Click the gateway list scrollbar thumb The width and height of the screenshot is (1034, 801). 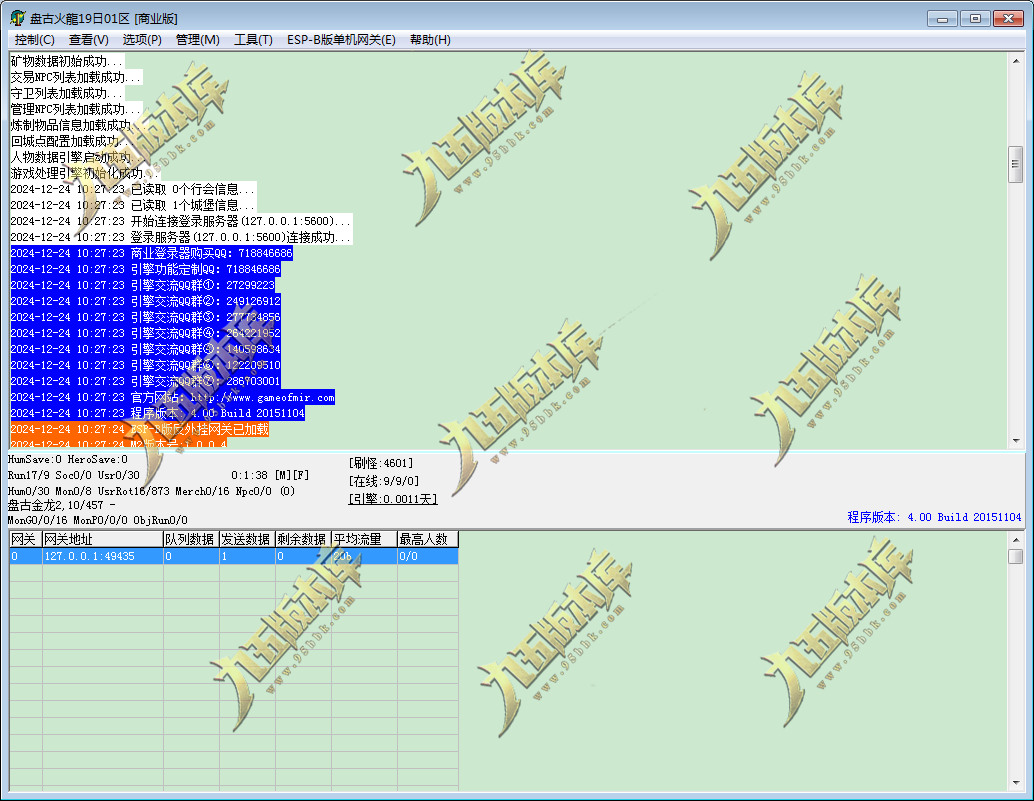click(1016, 556)
